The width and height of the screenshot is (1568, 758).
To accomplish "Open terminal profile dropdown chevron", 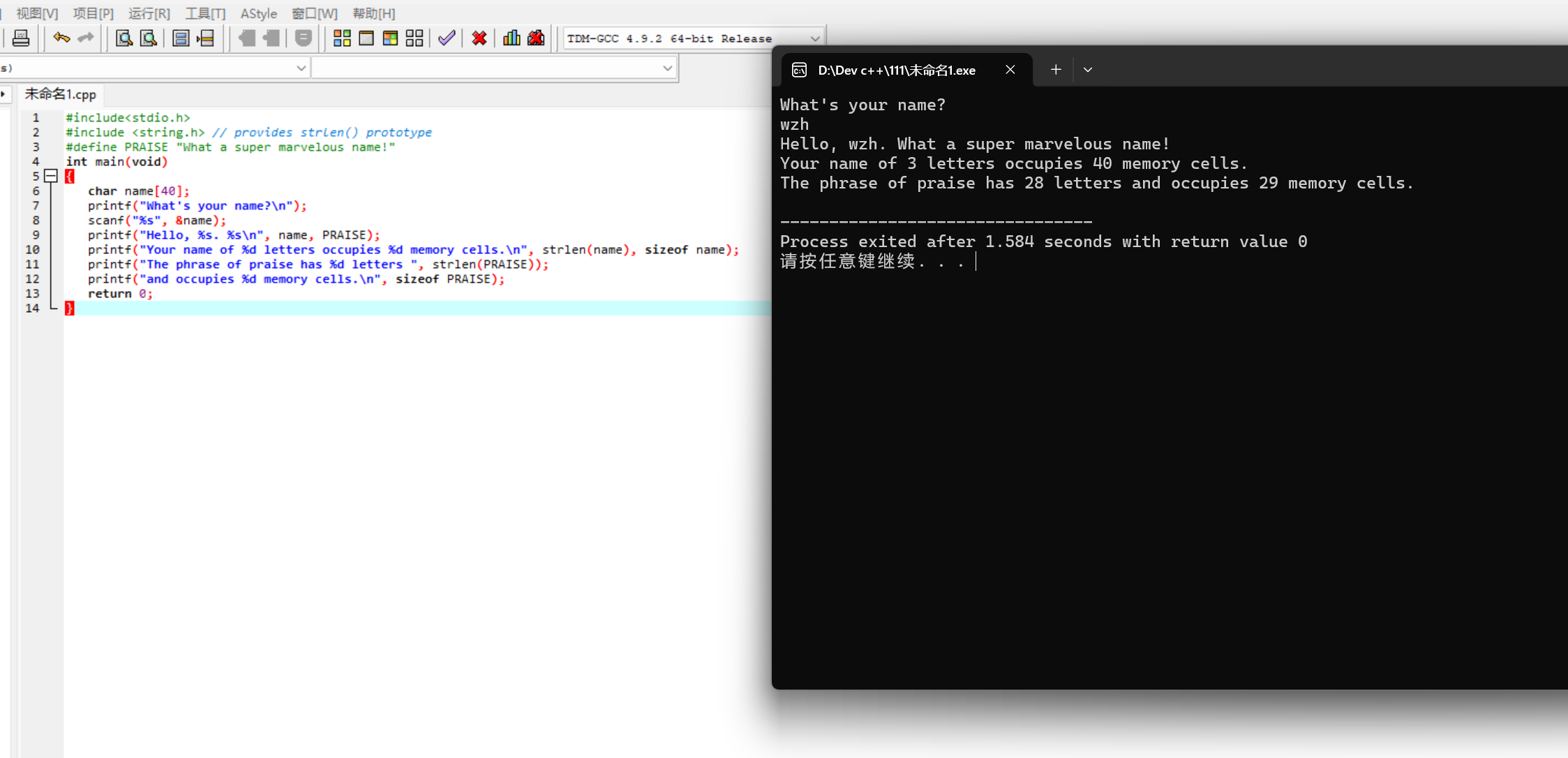I will coord(1087,70).
